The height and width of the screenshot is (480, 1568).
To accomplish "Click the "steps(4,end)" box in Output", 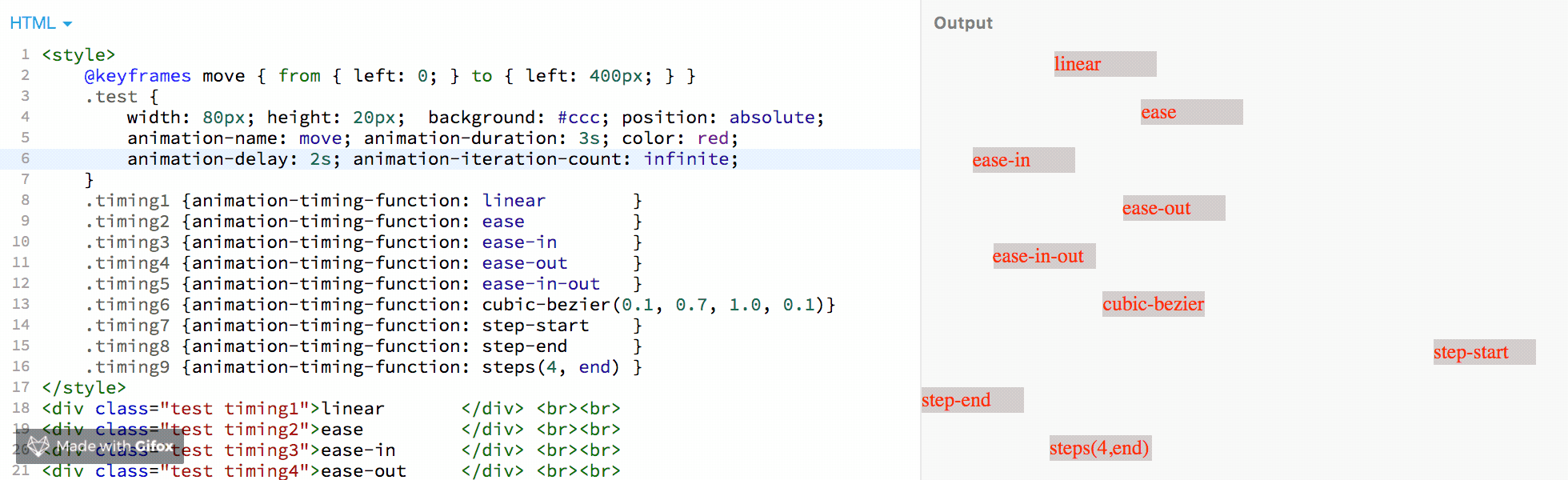I will 1100,448.
